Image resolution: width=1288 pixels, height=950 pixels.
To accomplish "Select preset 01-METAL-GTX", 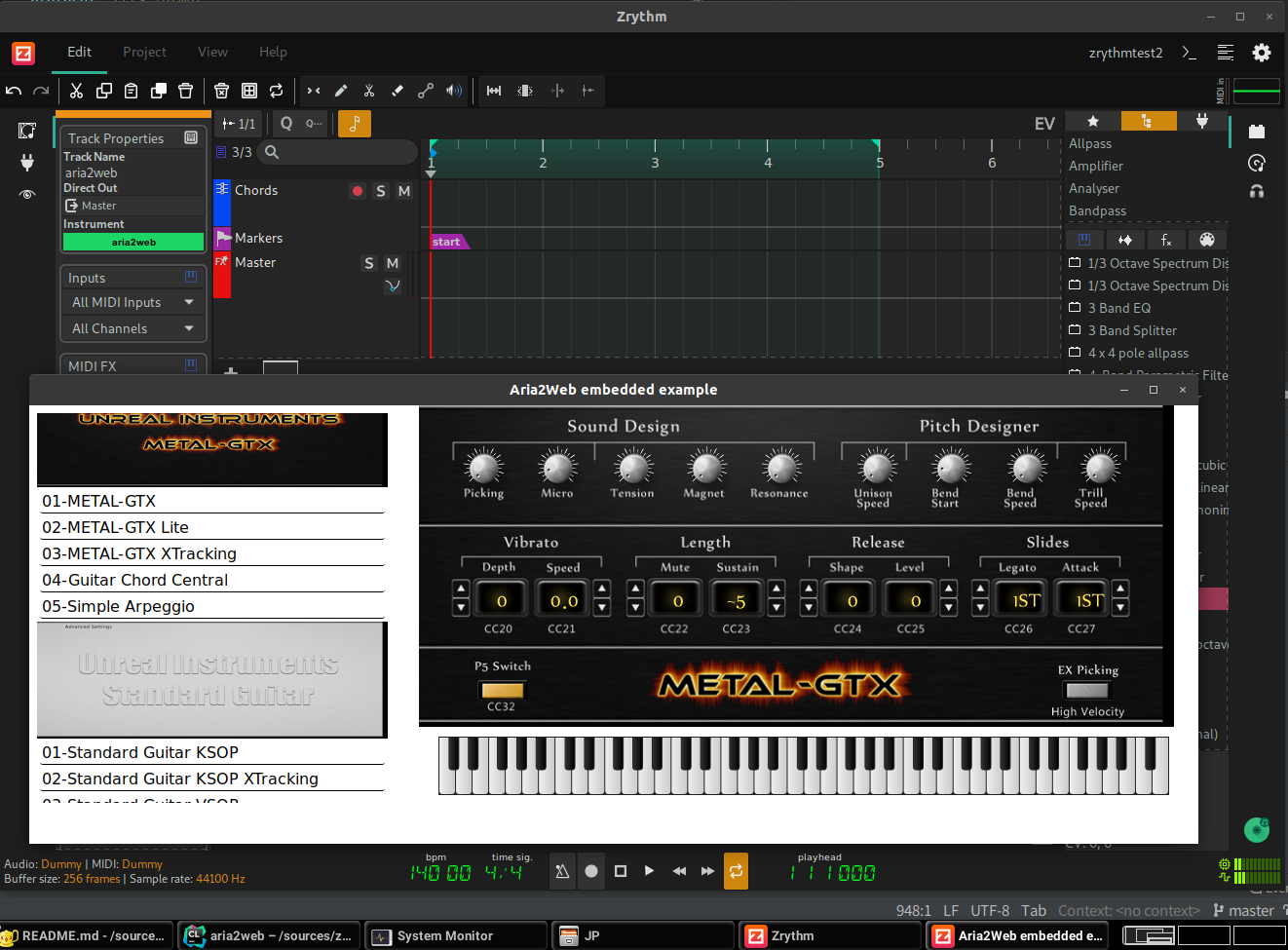I will (x=211, y=501).
